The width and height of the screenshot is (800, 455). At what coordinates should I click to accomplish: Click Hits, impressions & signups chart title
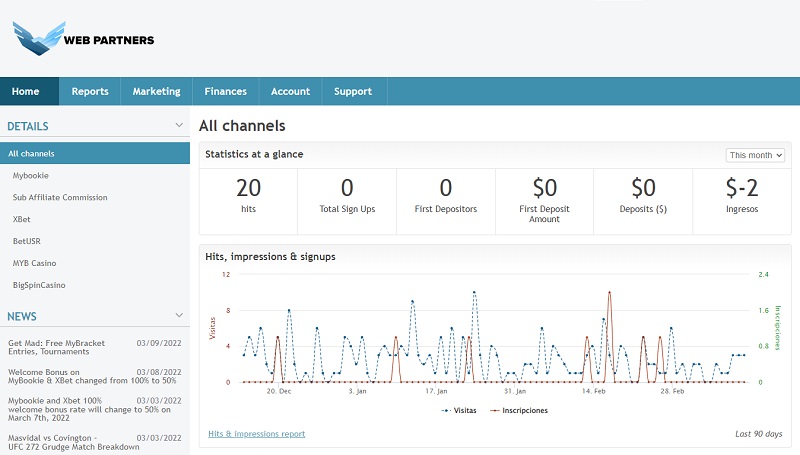(270, 257)
